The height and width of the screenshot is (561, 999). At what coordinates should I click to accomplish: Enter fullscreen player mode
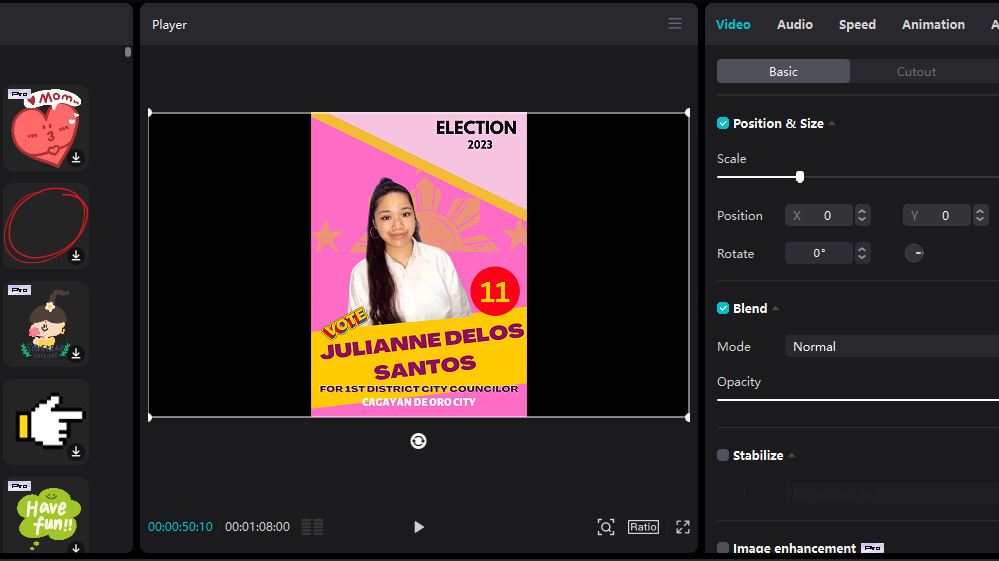click(683, 527)
